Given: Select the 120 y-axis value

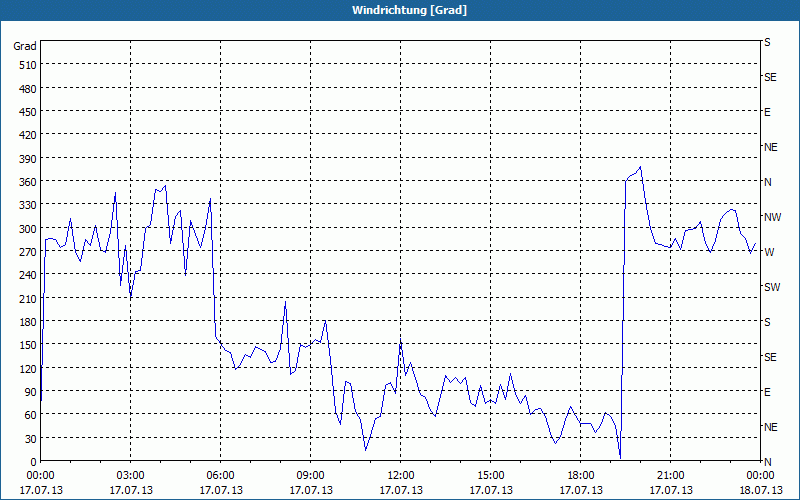Looking at the screenshot, I should (x=28, y=369).
